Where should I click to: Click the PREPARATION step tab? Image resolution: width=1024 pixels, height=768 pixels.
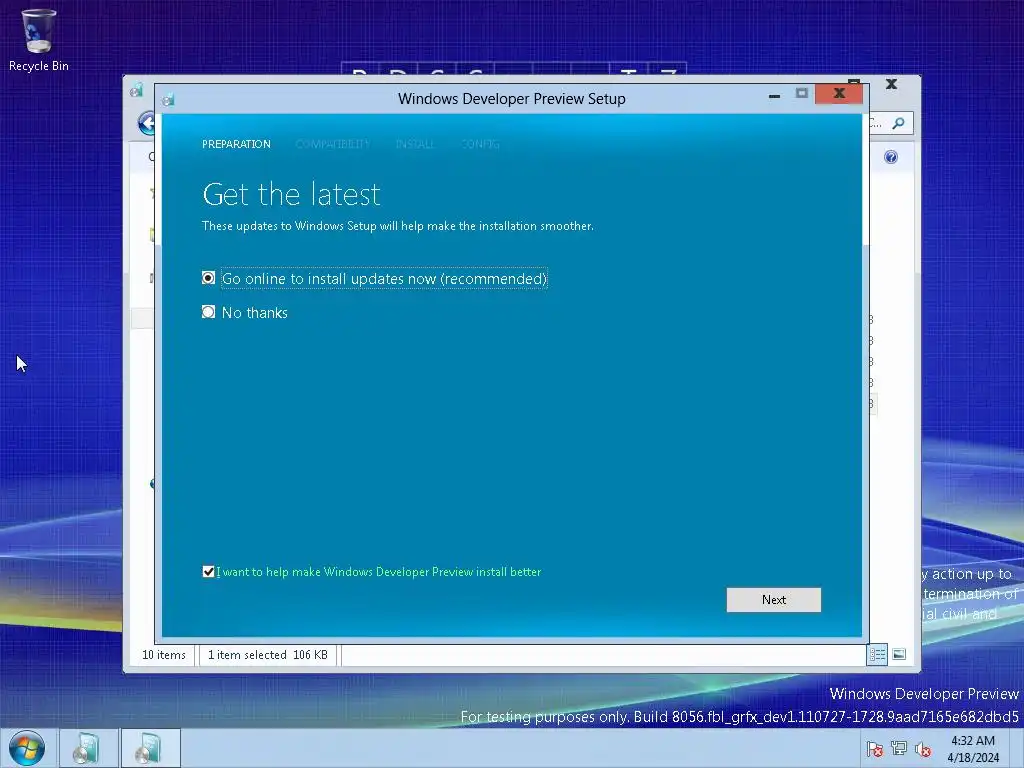(x=236, y=144)
